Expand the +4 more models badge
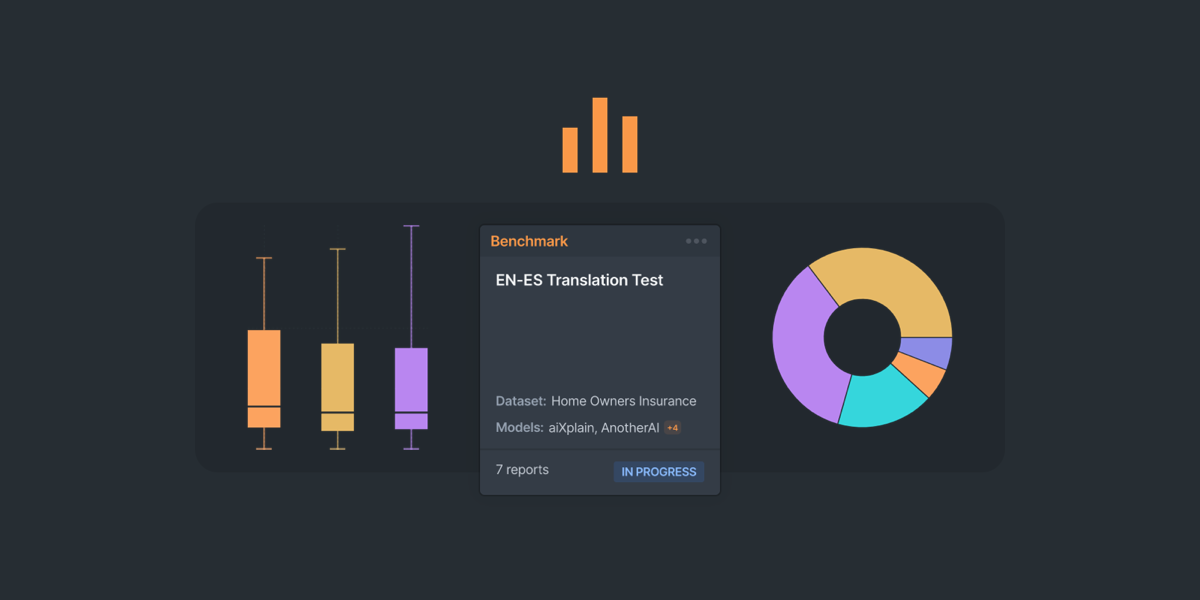Screen dimensions: 1200x600 tap(673, 428)
